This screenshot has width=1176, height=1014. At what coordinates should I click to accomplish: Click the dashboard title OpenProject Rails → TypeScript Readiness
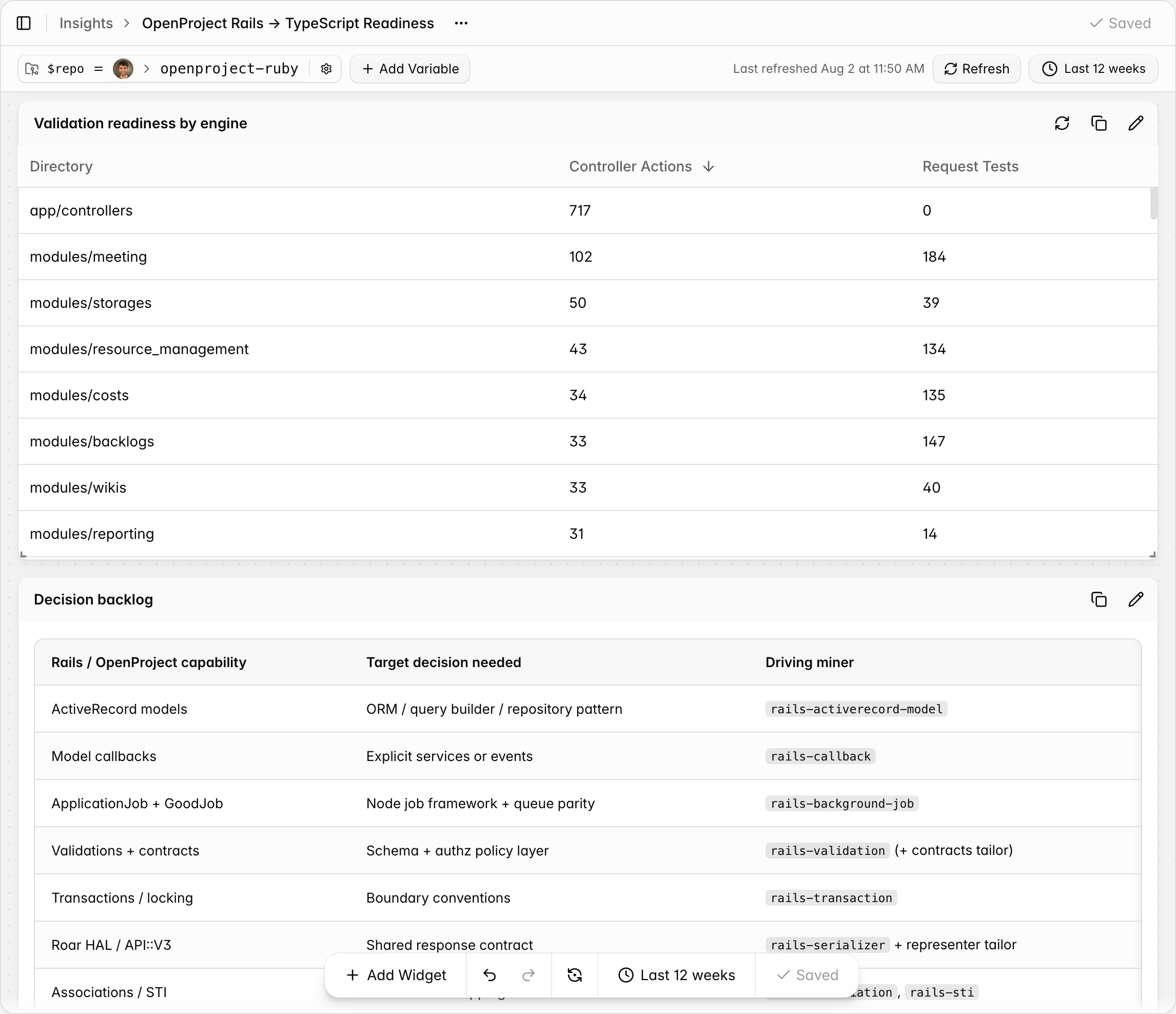tap(288, 23)
